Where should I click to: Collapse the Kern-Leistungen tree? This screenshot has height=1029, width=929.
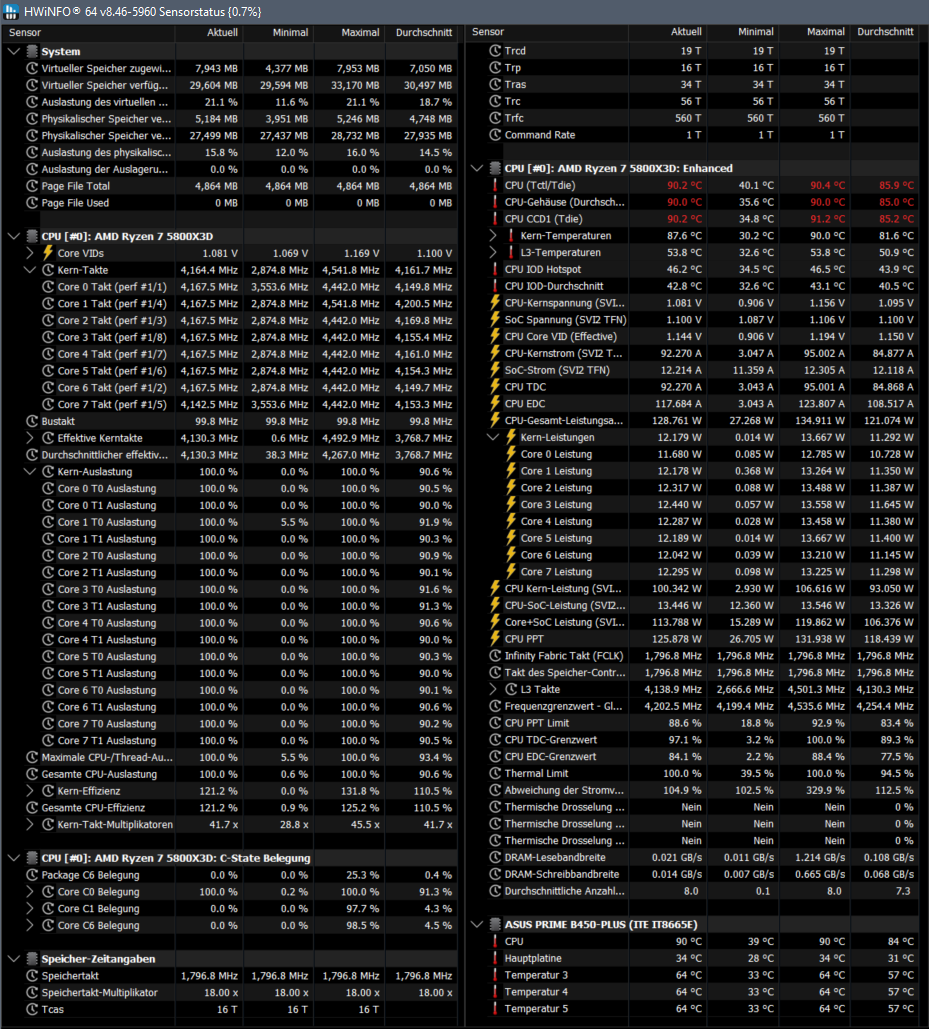coord(493,437)
